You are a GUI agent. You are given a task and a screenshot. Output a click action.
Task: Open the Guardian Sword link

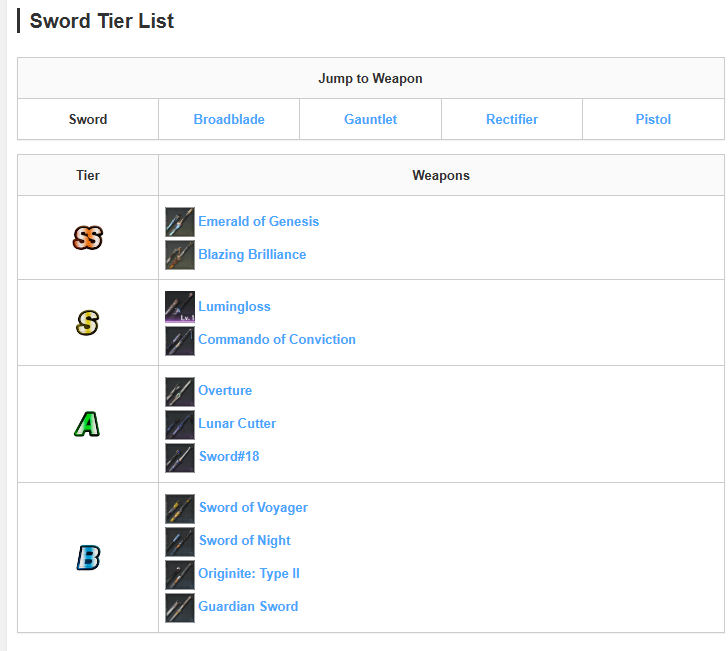248,606
